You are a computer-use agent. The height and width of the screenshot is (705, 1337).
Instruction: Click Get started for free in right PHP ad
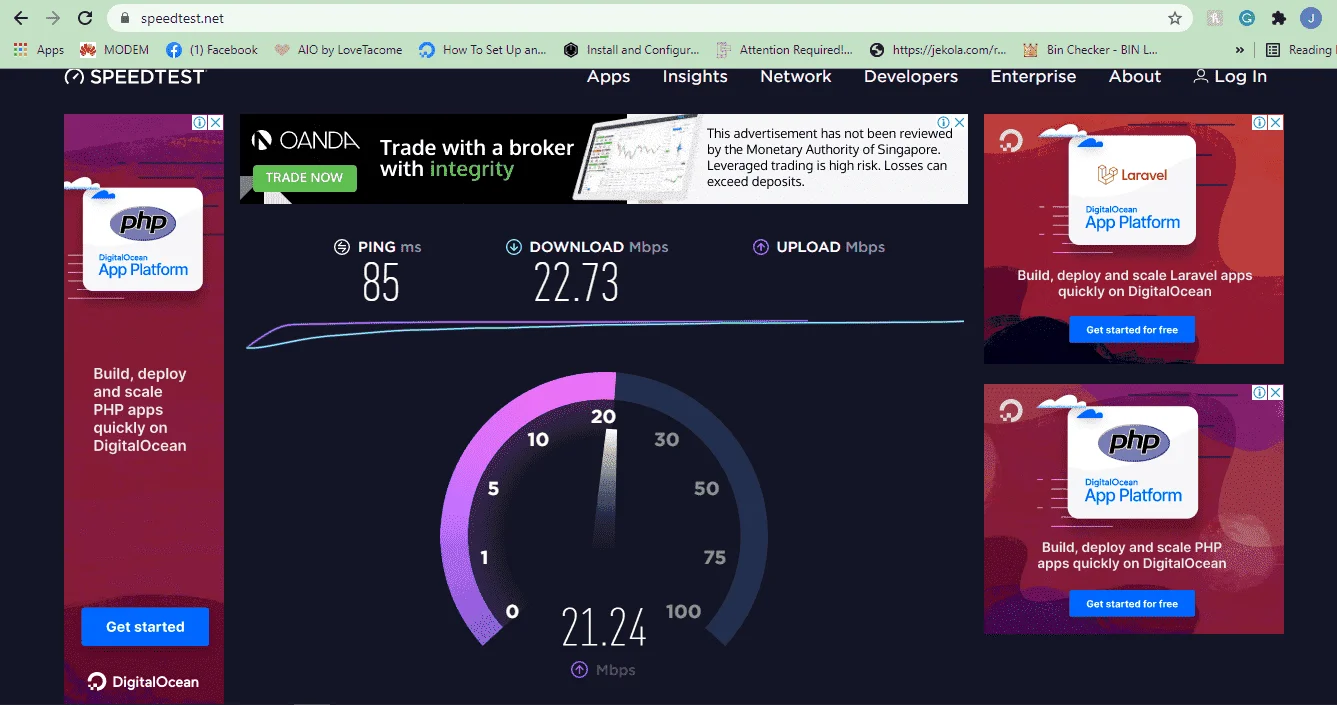pyautogui.click(x=1132, y=604)
